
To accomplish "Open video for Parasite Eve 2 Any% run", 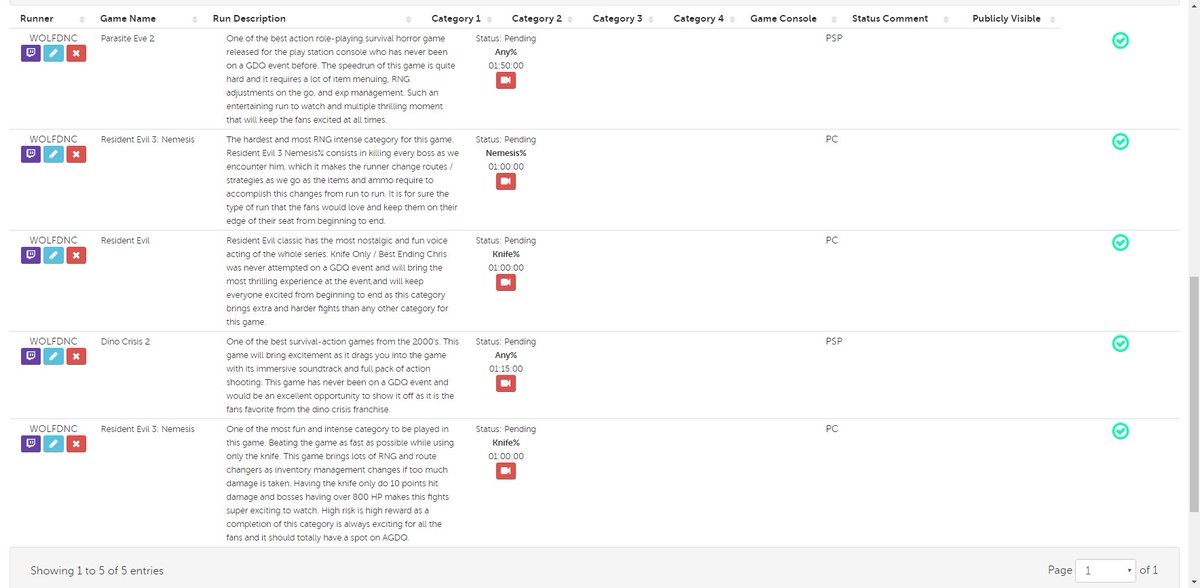I will click(x=506, y=80).
